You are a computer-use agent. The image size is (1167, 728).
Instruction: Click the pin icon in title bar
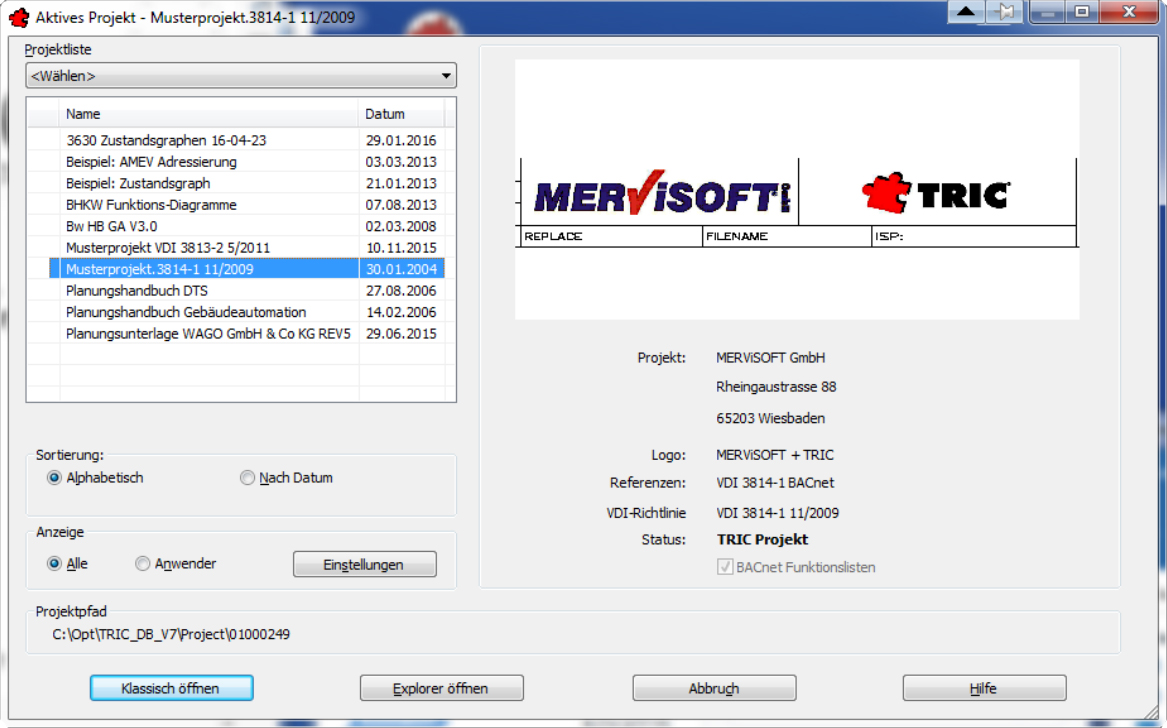click(x=1005, y=12)
